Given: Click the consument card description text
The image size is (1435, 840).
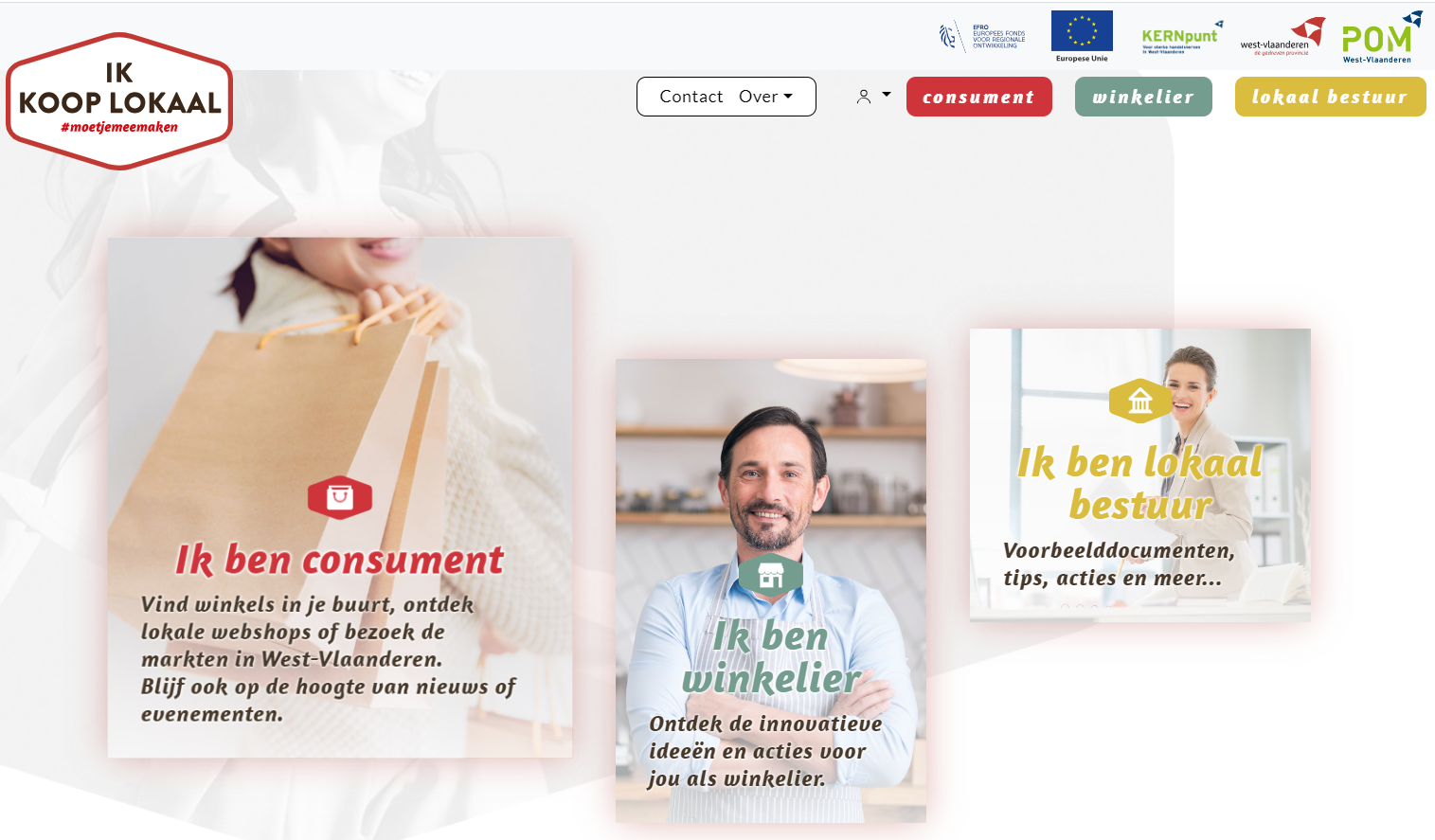Looking at the screenshot, I should (x=329, y=659).
